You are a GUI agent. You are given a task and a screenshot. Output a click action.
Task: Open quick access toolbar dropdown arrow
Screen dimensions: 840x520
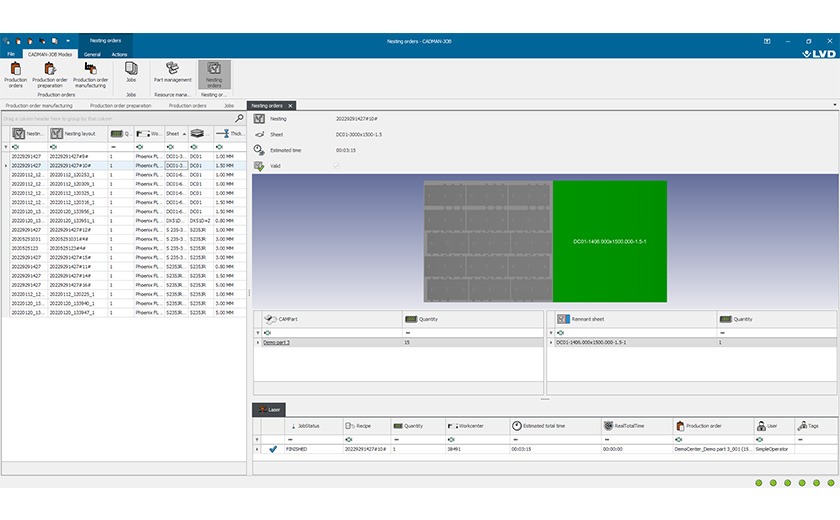tap(68, 41)
